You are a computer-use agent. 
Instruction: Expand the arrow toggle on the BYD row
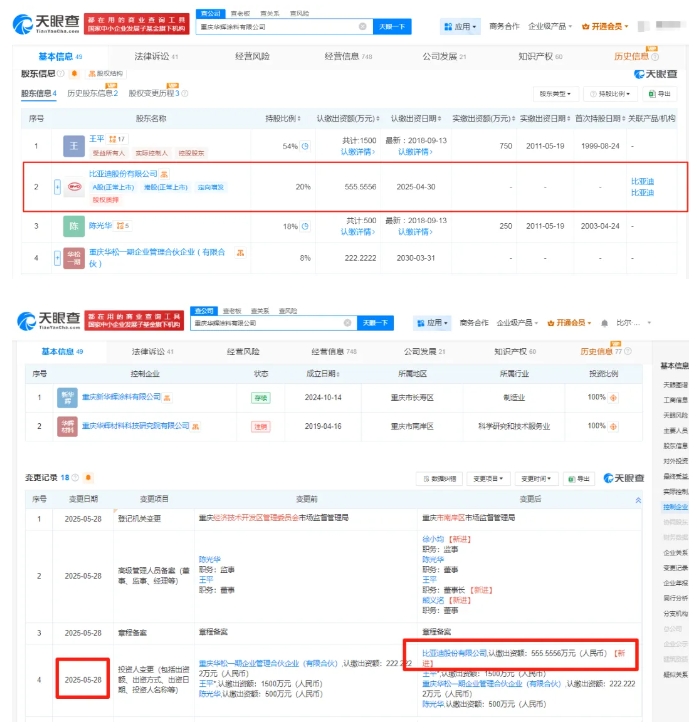58,186
